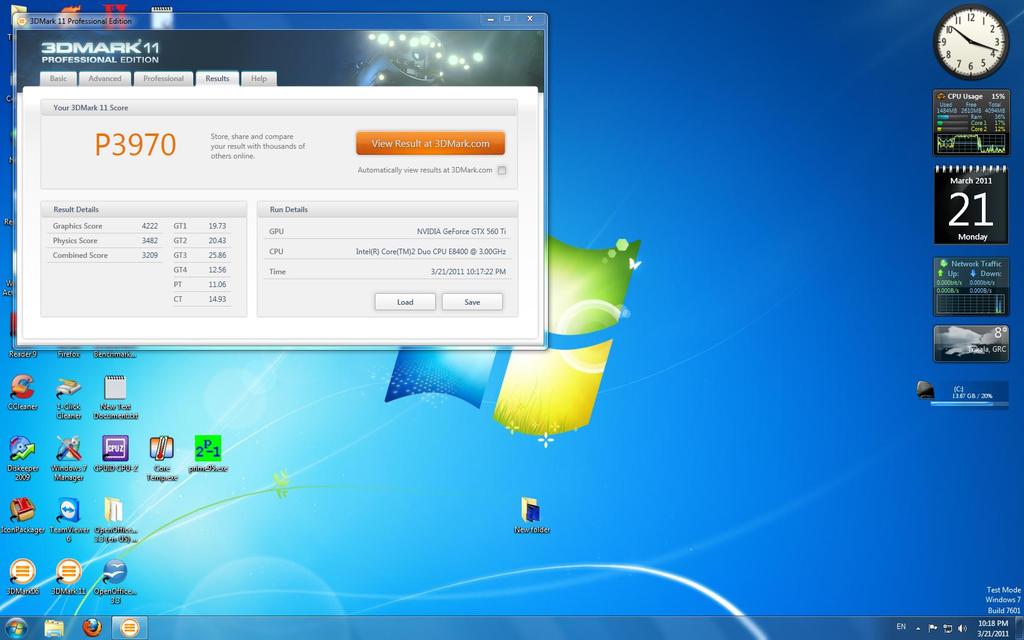
Task: Click CT result 14.93
Action: pos(217,299)
